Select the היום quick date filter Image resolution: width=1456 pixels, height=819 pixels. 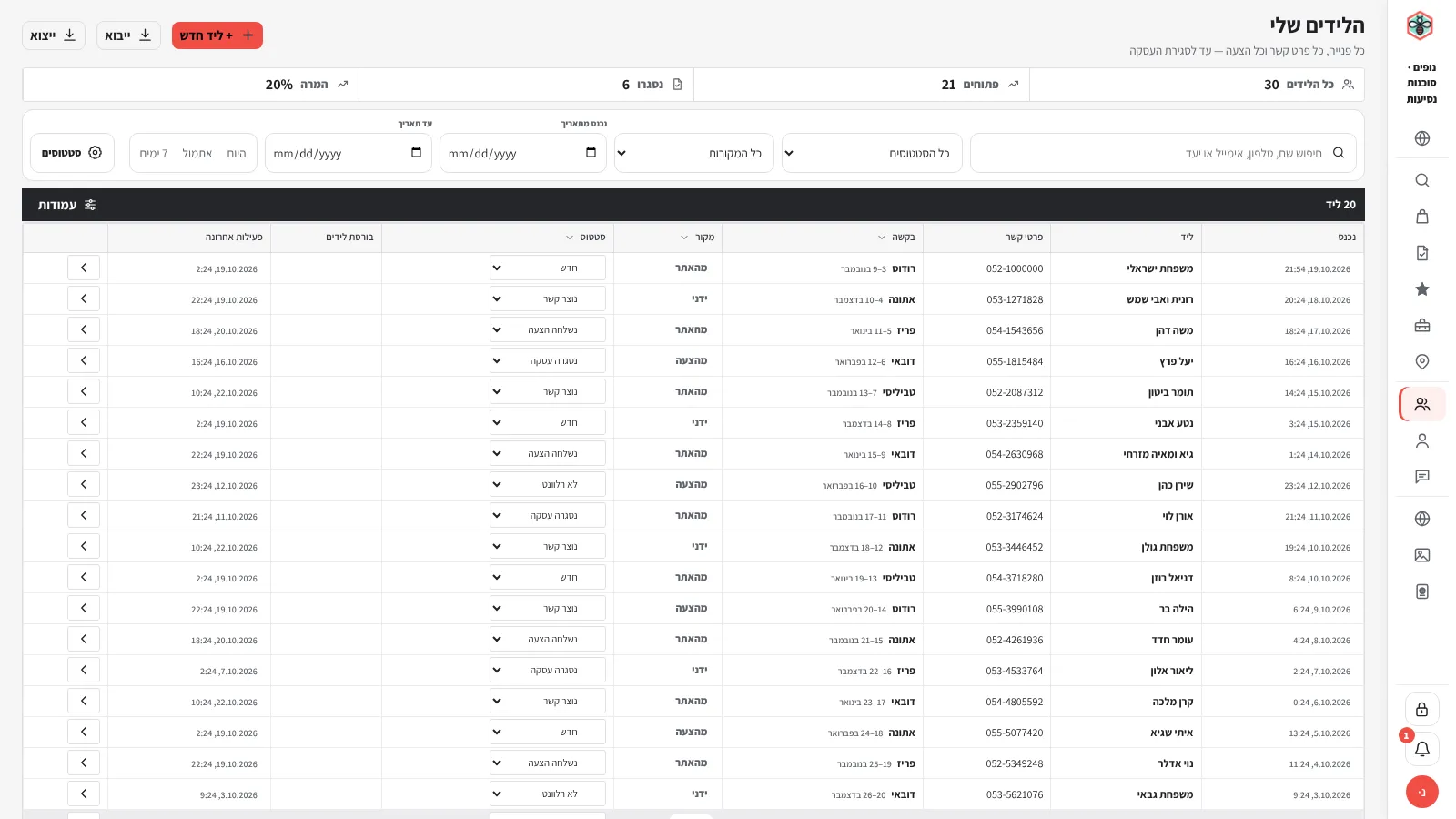click(237, 154)
